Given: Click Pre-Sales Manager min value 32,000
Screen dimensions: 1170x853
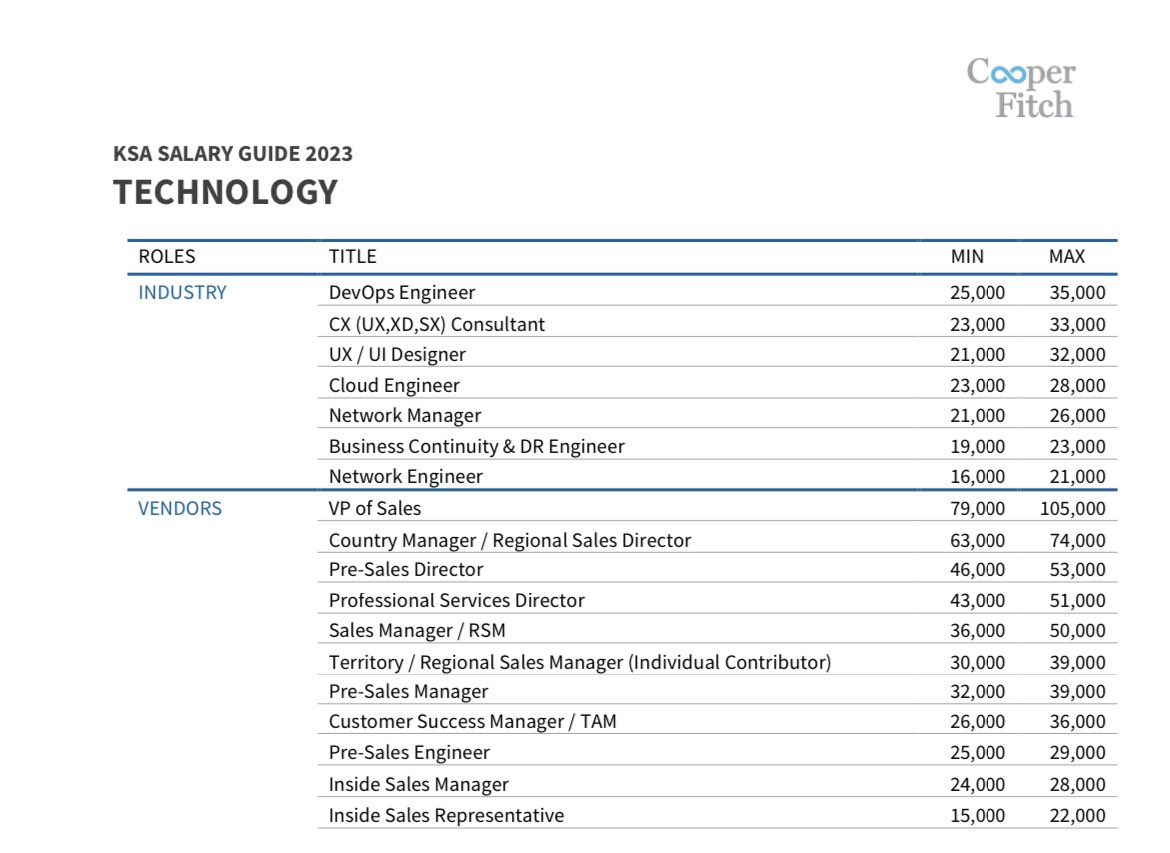Looking at the screenshot, I should coord(977,692).
